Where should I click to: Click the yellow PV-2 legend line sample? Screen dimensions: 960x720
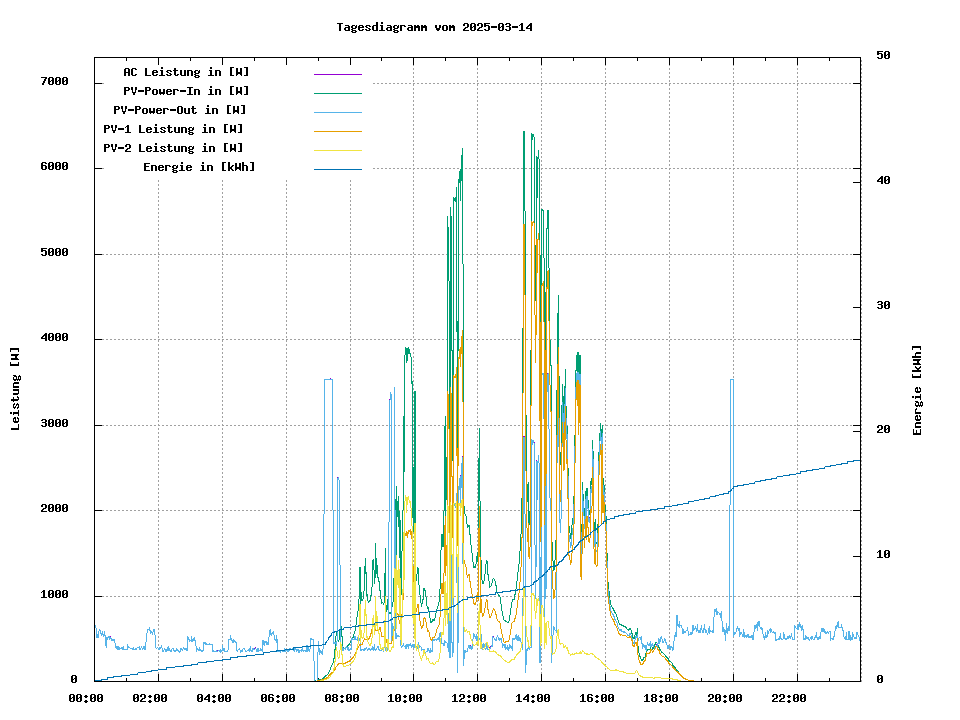(337, 150)
